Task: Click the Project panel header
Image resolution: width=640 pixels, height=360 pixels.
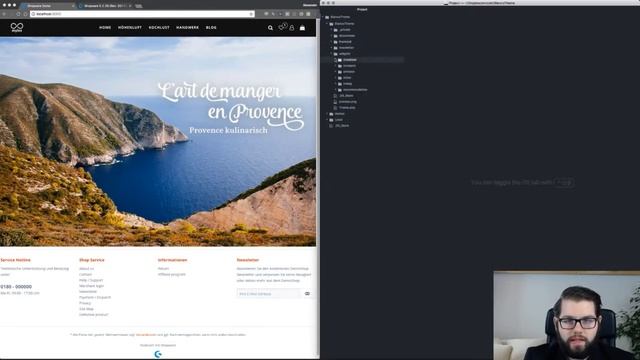Action: click(x=362, y=9)
